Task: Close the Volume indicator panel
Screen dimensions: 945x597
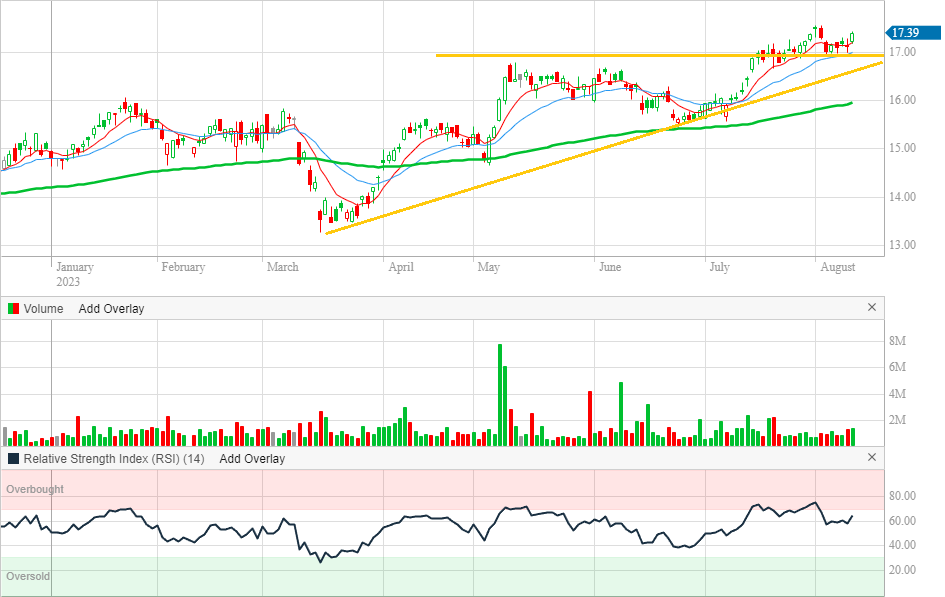Action: pos(871,308)
